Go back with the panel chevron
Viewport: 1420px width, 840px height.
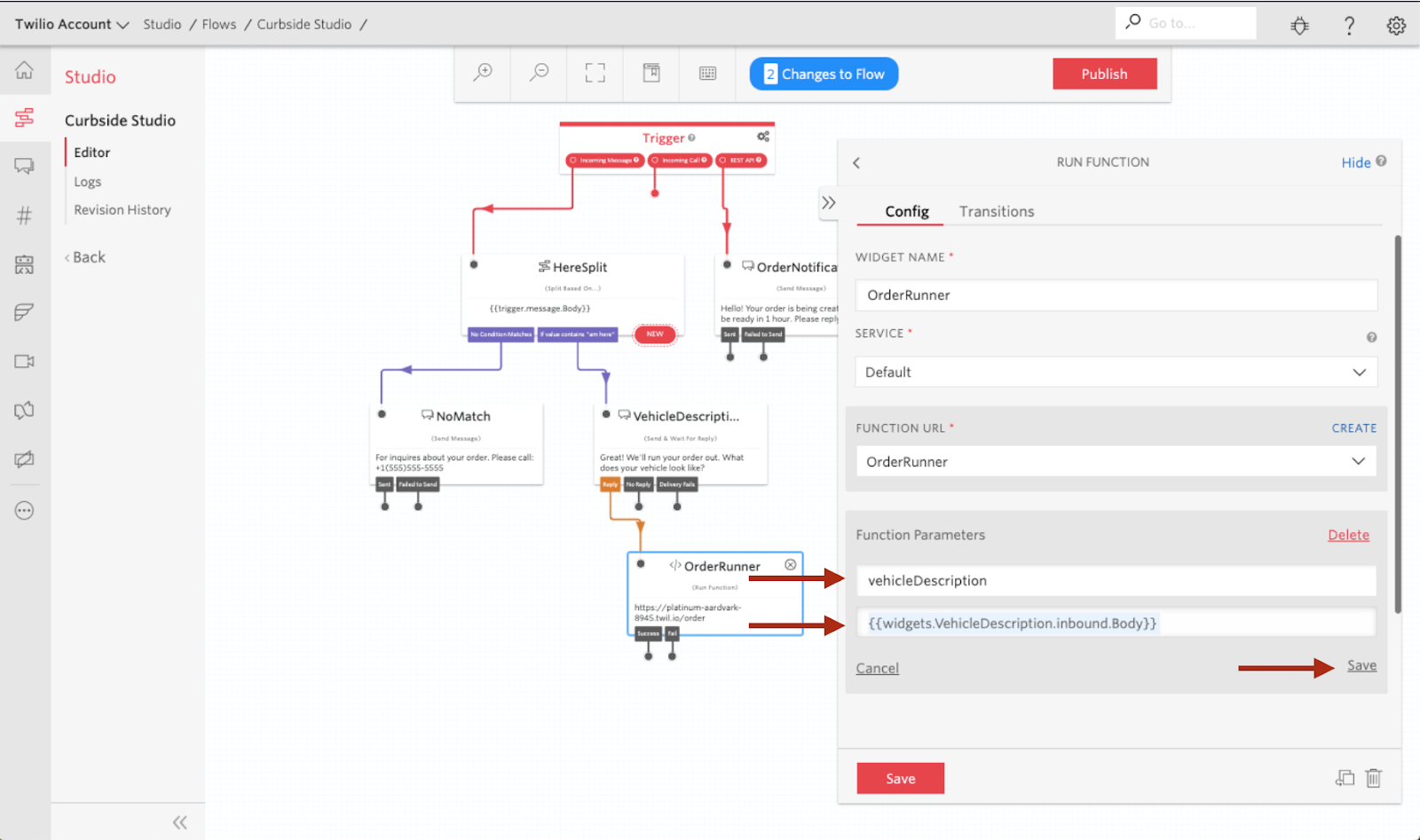(x=856, y=162)
